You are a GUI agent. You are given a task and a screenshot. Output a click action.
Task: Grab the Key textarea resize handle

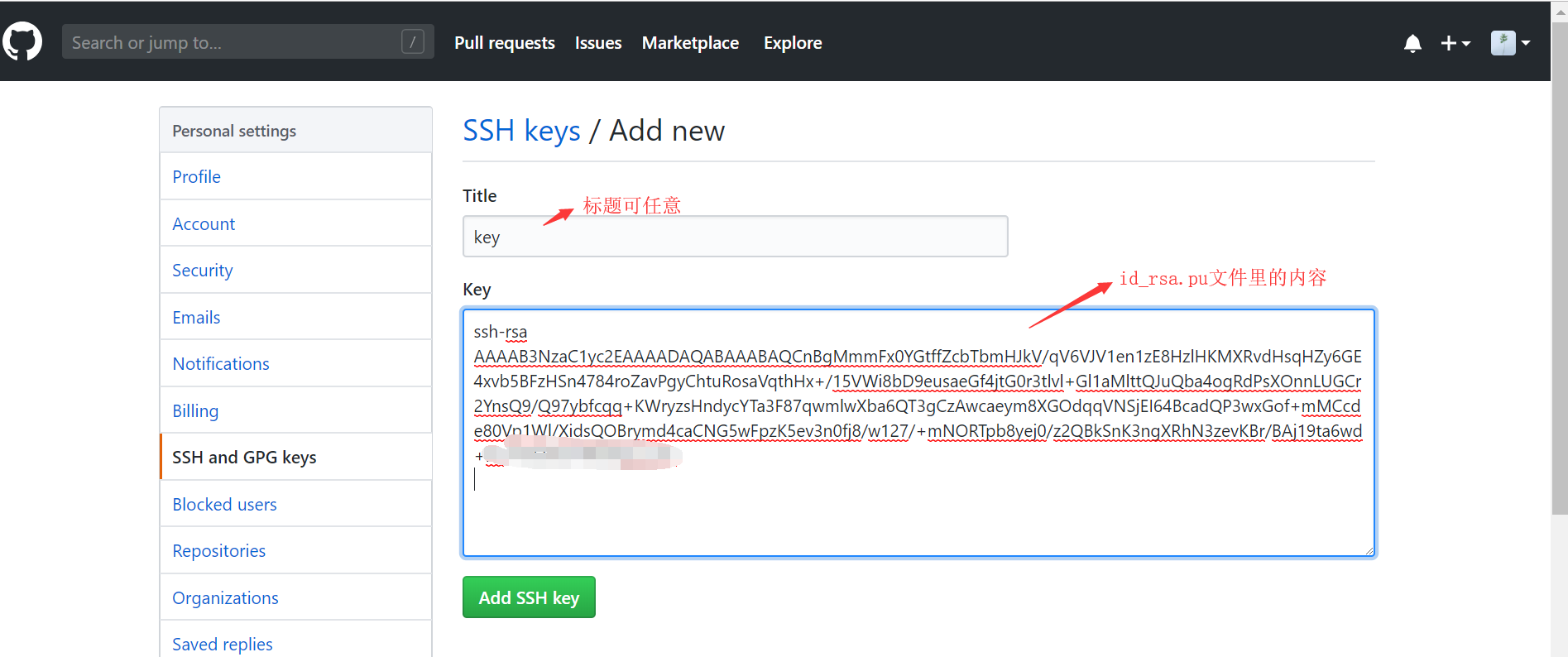pos(1369,550)
